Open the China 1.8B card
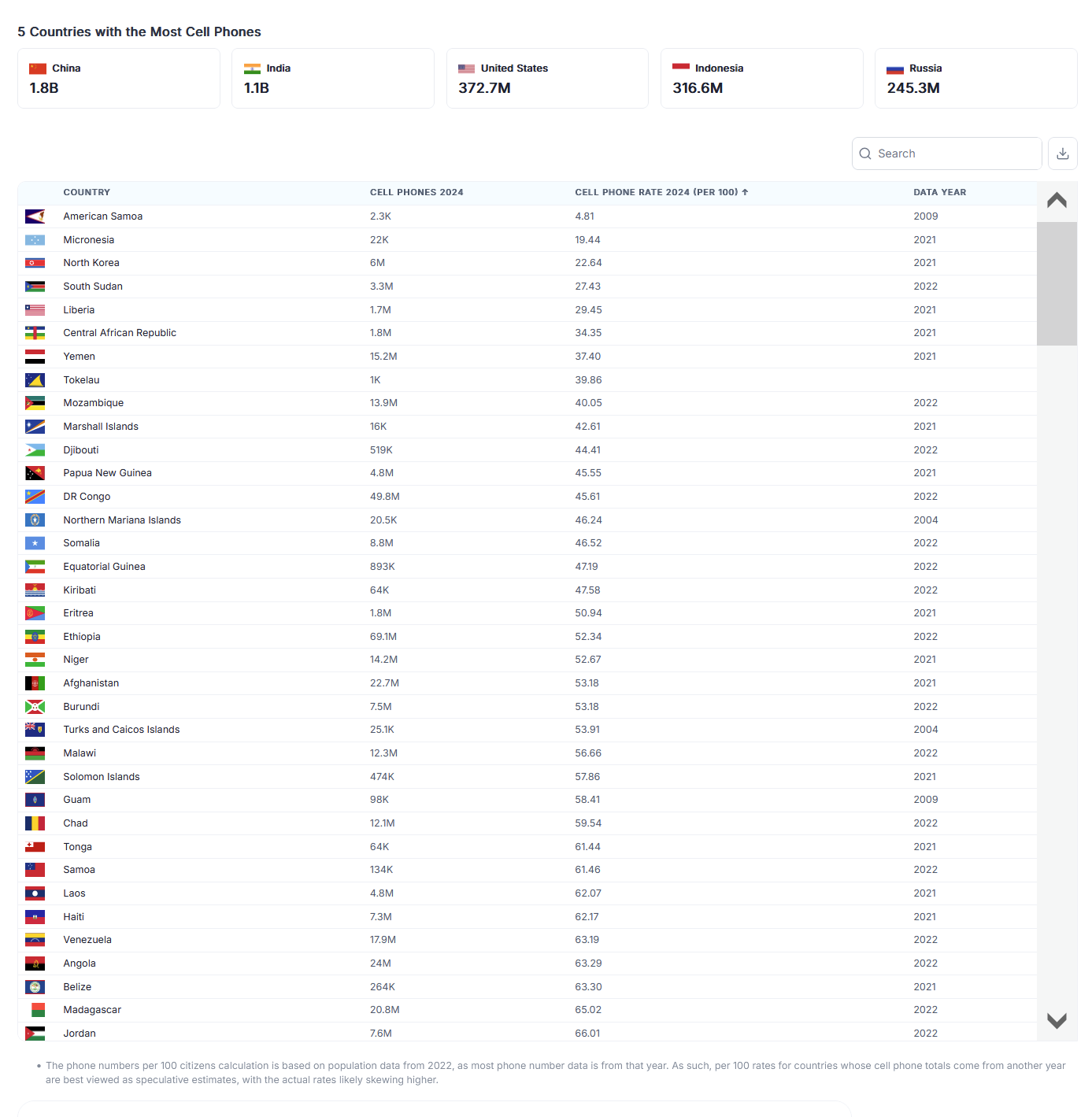This screenshot has height=1117, width=1092. tap(119, 79)
